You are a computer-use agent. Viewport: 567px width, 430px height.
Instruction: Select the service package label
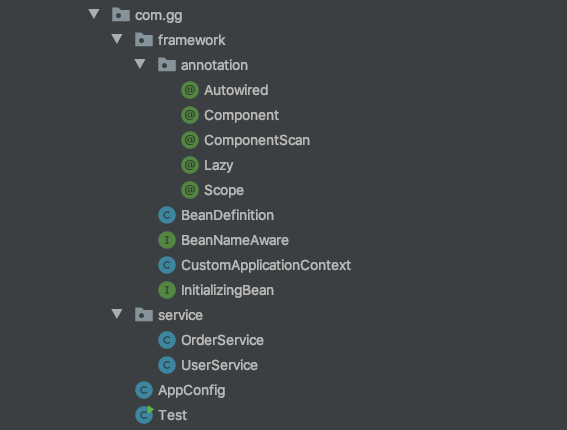[x=180, y=315]
